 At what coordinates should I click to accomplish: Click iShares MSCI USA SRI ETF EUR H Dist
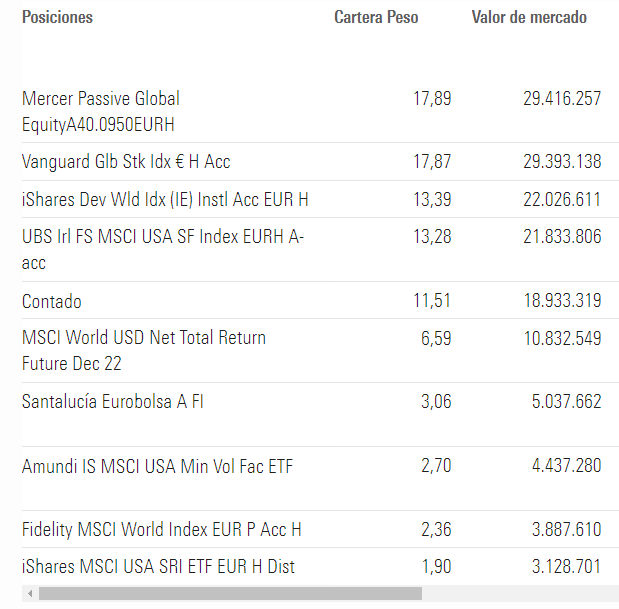158,567
